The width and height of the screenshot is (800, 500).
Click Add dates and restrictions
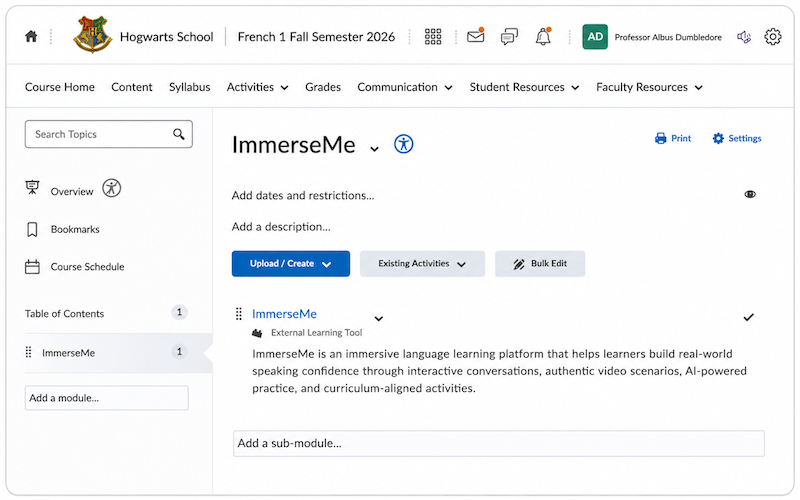(303, 195)
